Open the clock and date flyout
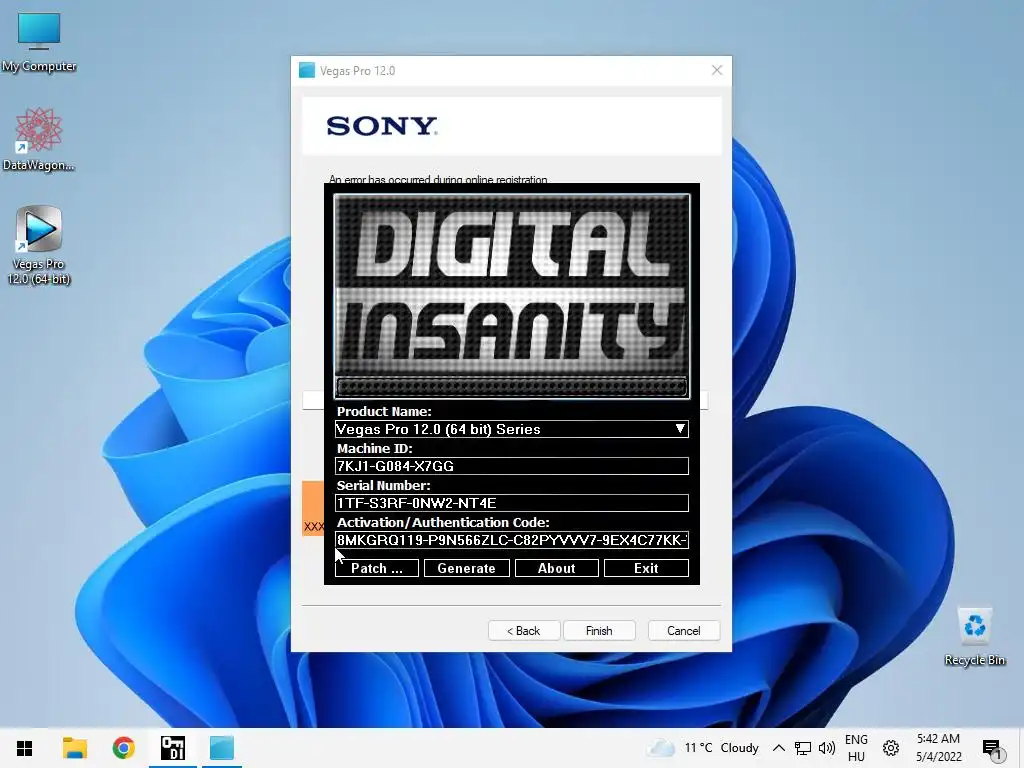The width and height of the screenshot is (1024, 768). [x=938, y=748]
